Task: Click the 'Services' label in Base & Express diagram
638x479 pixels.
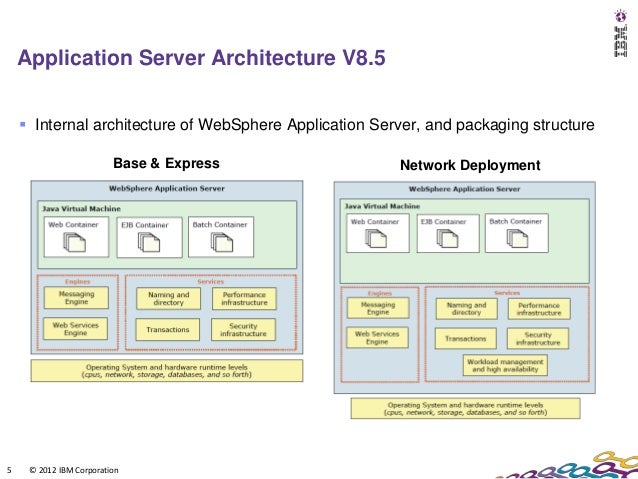Action: [210, 282]
